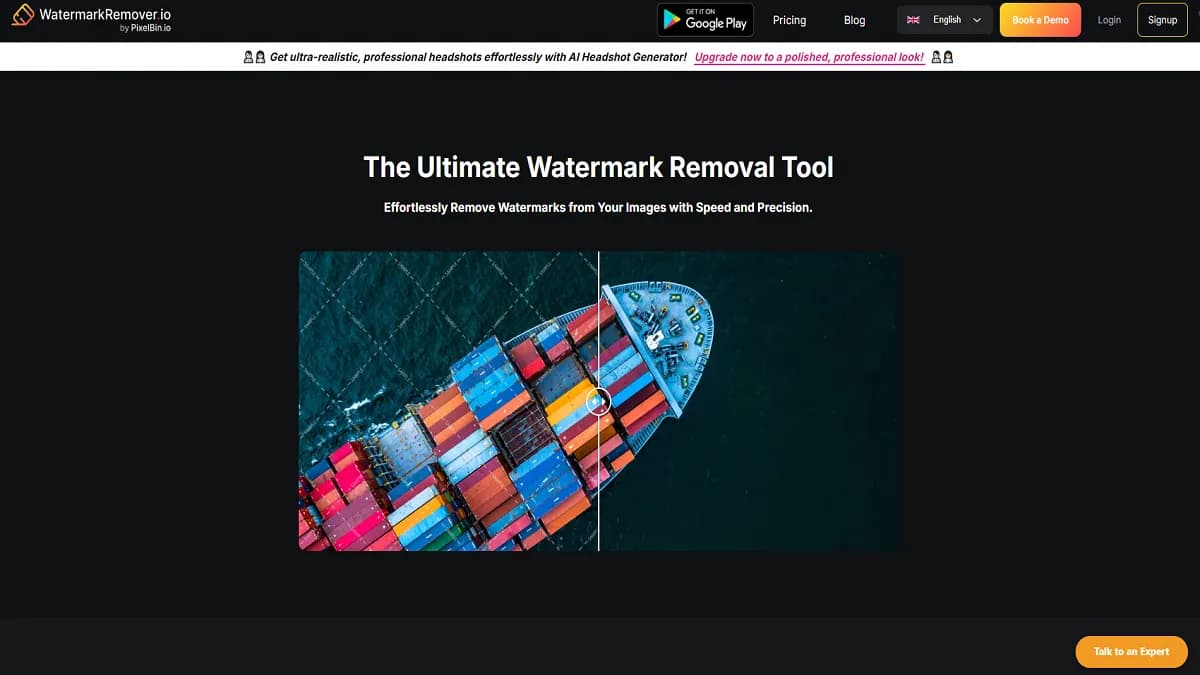Screen dimensions: 1200x675
Task: Open the English language selector
Action: (x=945, y=20)
